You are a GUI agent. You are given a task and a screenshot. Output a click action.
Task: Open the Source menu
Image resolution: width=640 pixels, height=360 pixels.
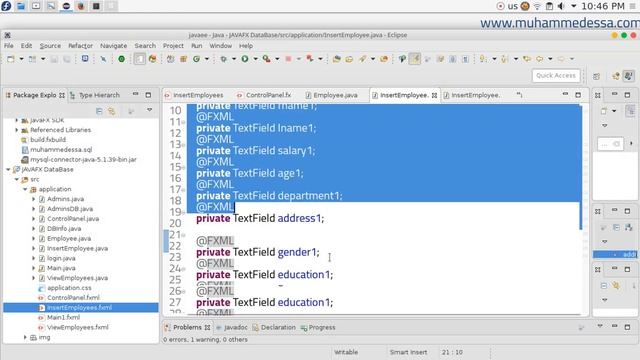pyautogui.click(x=50, y=46)
